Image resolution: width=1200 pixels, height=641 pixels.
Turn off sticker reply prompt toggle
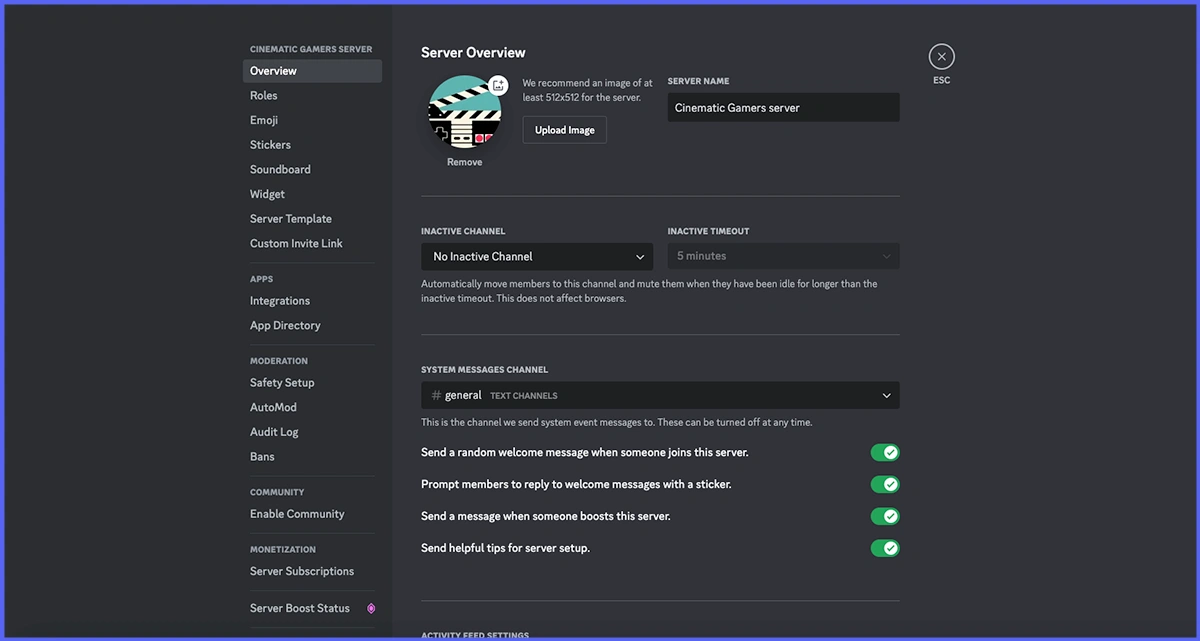coord(884,485)
